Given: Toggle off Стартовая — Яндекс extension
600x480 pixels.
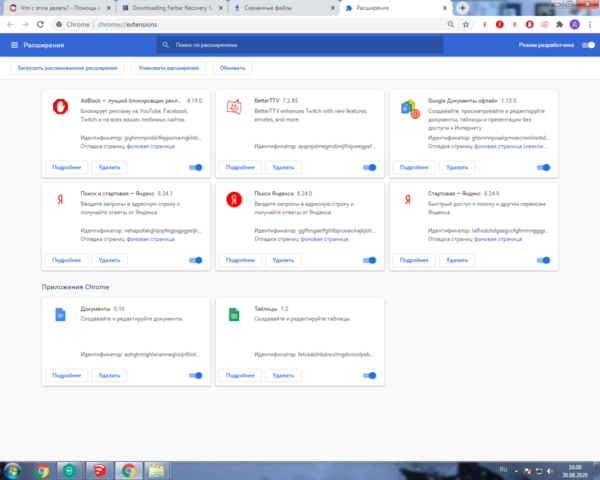Looking at the screenshot, I should pos(543,260).
